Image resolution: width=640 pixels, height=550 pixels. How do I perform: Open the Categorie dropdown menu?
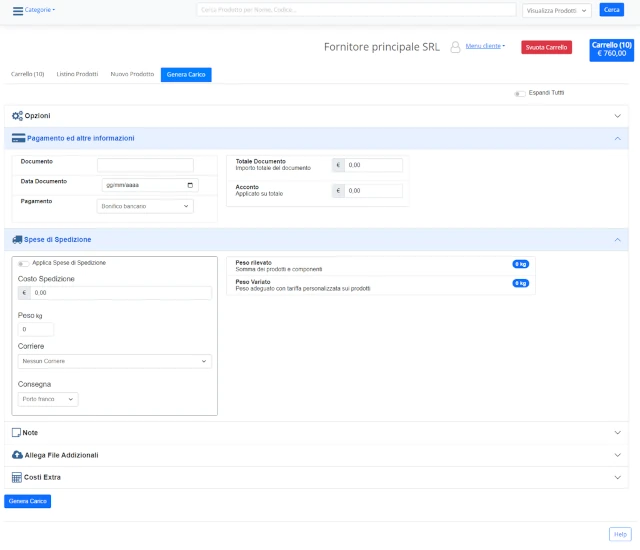pos(39,10)
